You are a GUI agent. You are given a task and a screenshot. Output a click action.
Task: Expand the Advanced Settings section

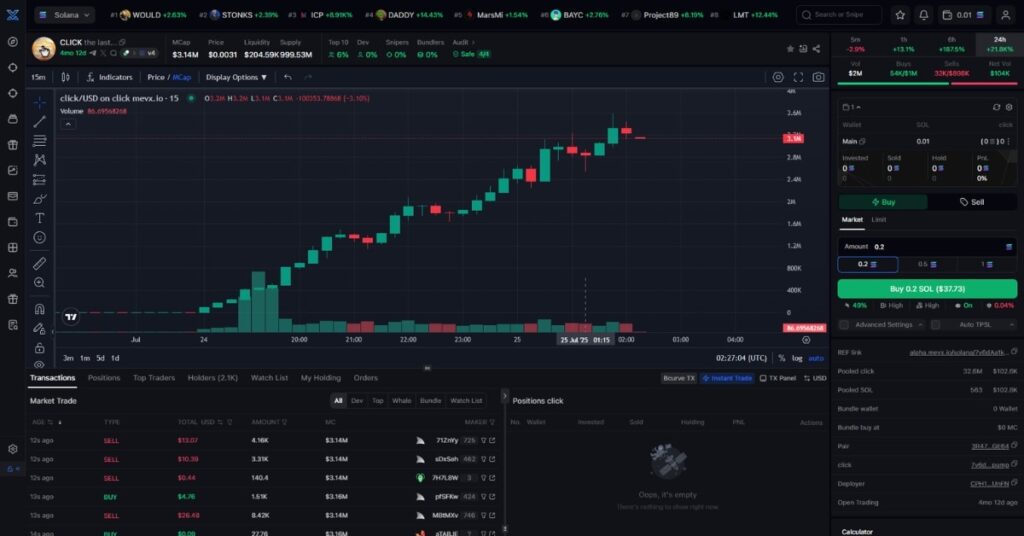[x=920, y=324]
